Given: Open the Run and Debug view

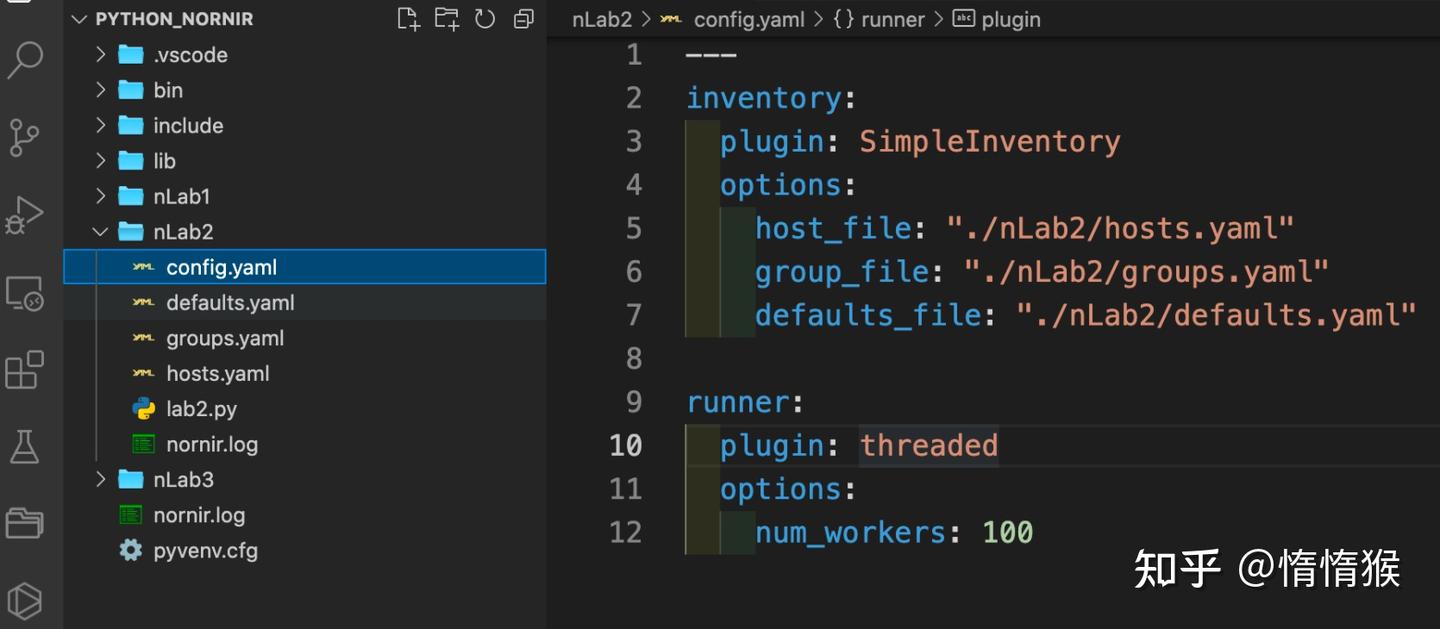Looking at the screenshot, I should [25, 215].
